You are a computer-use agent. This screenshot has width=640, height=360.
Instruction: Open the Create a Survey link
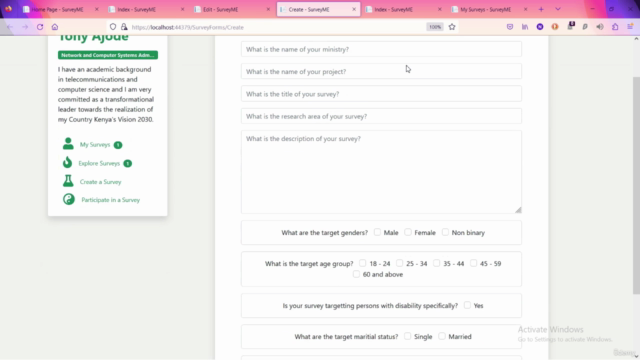coord(100,182)
